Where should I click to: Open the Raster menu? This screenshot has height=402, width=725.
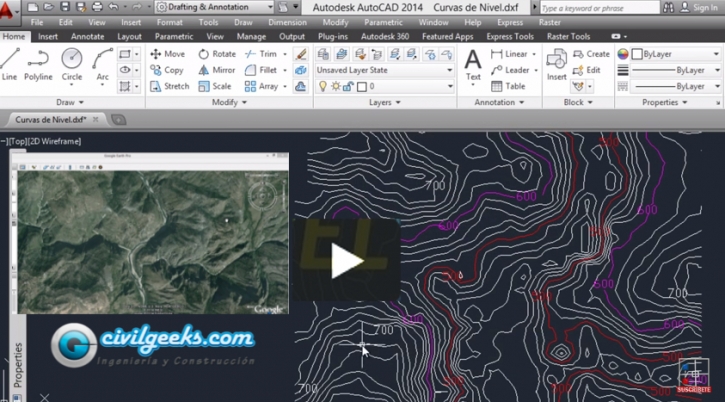549,22
